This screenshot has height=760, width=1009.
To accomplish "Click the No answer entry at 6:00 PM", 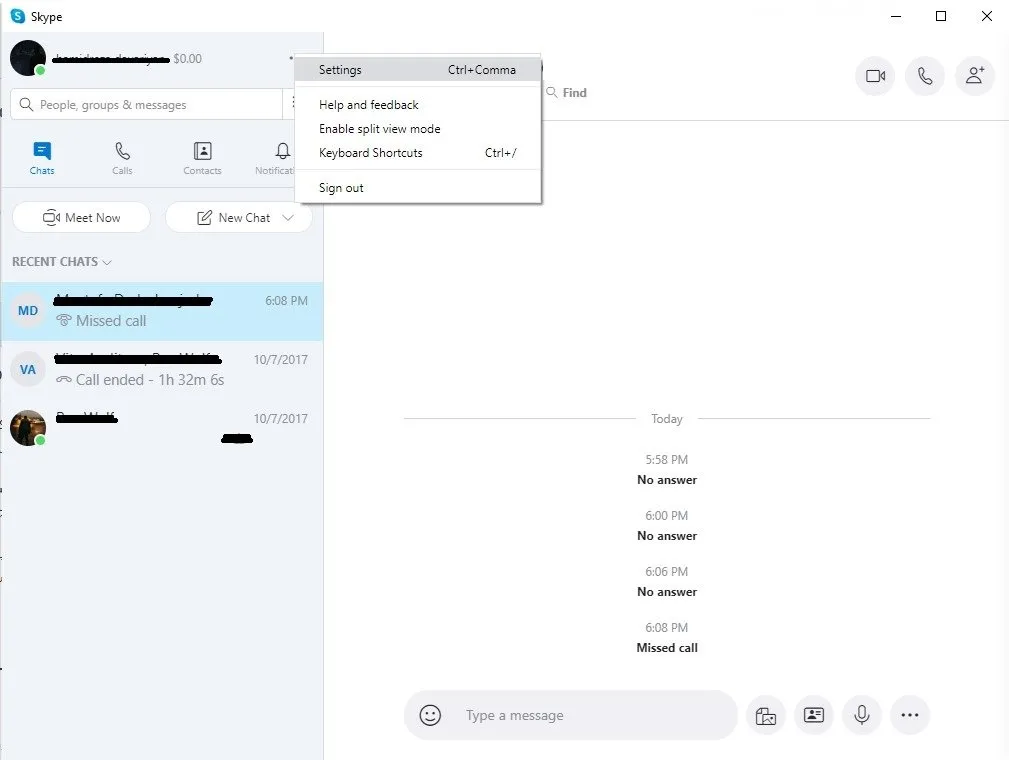I will [667, 536].
